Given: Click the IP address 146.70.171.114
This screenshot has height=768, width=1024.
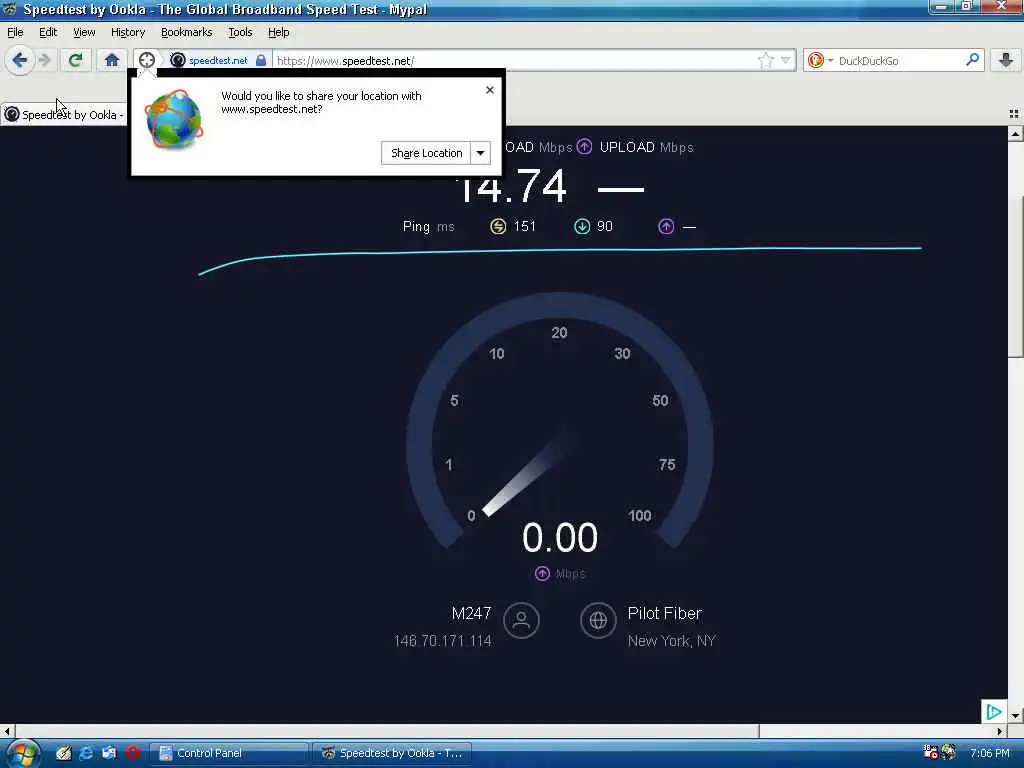Looking at the screenshot, I should click(x=442, y=641).
